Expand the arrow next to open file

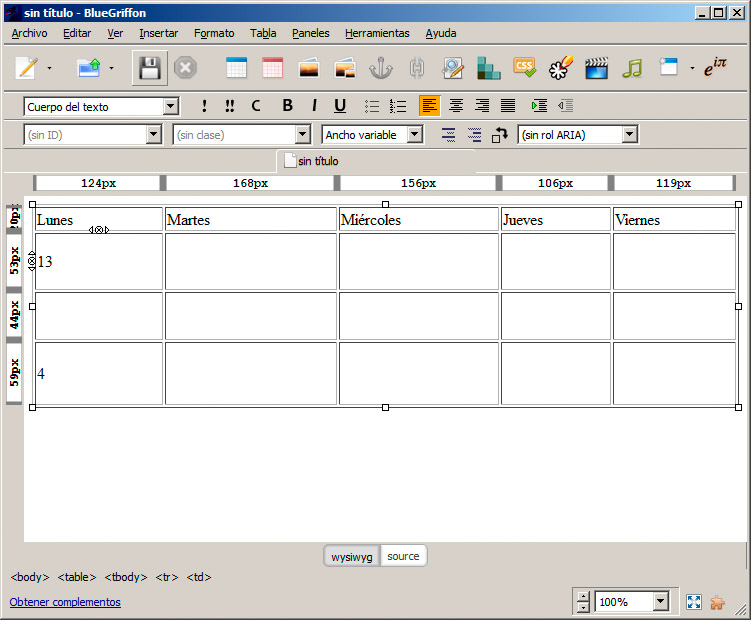pyautogui.click(x=112, y=68)
